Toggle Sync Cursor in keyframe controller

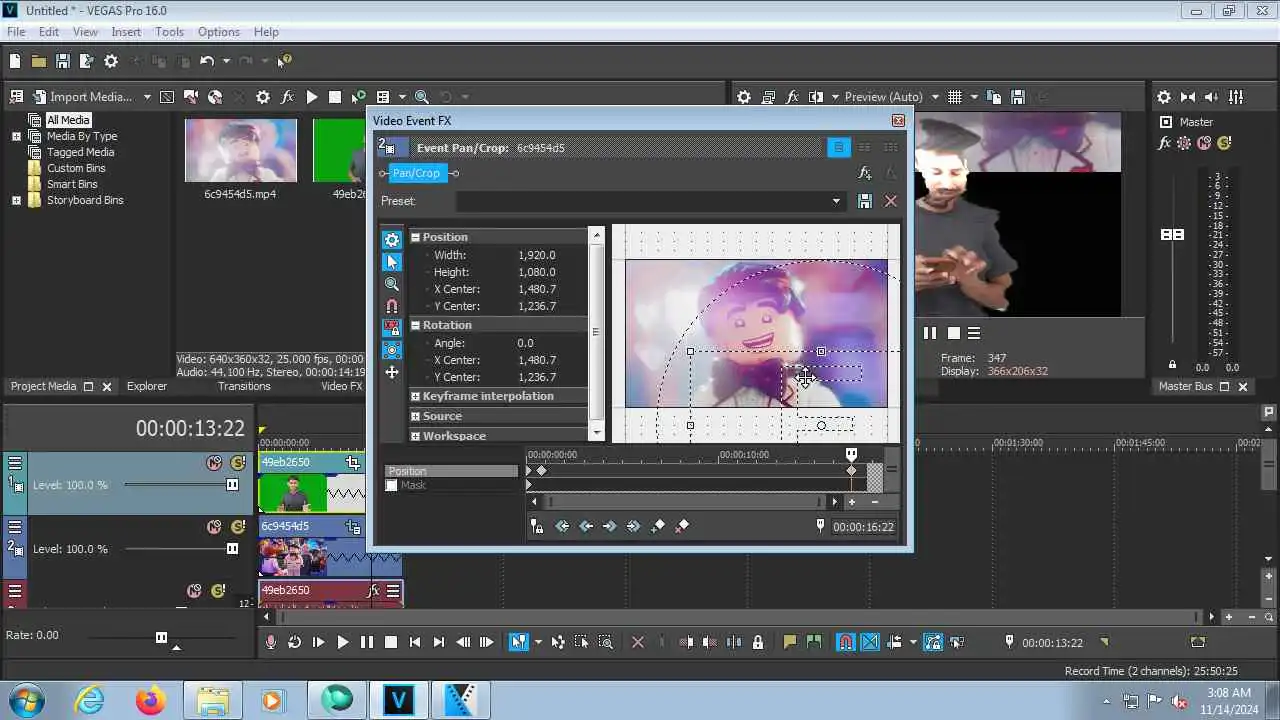pos(537,526)
